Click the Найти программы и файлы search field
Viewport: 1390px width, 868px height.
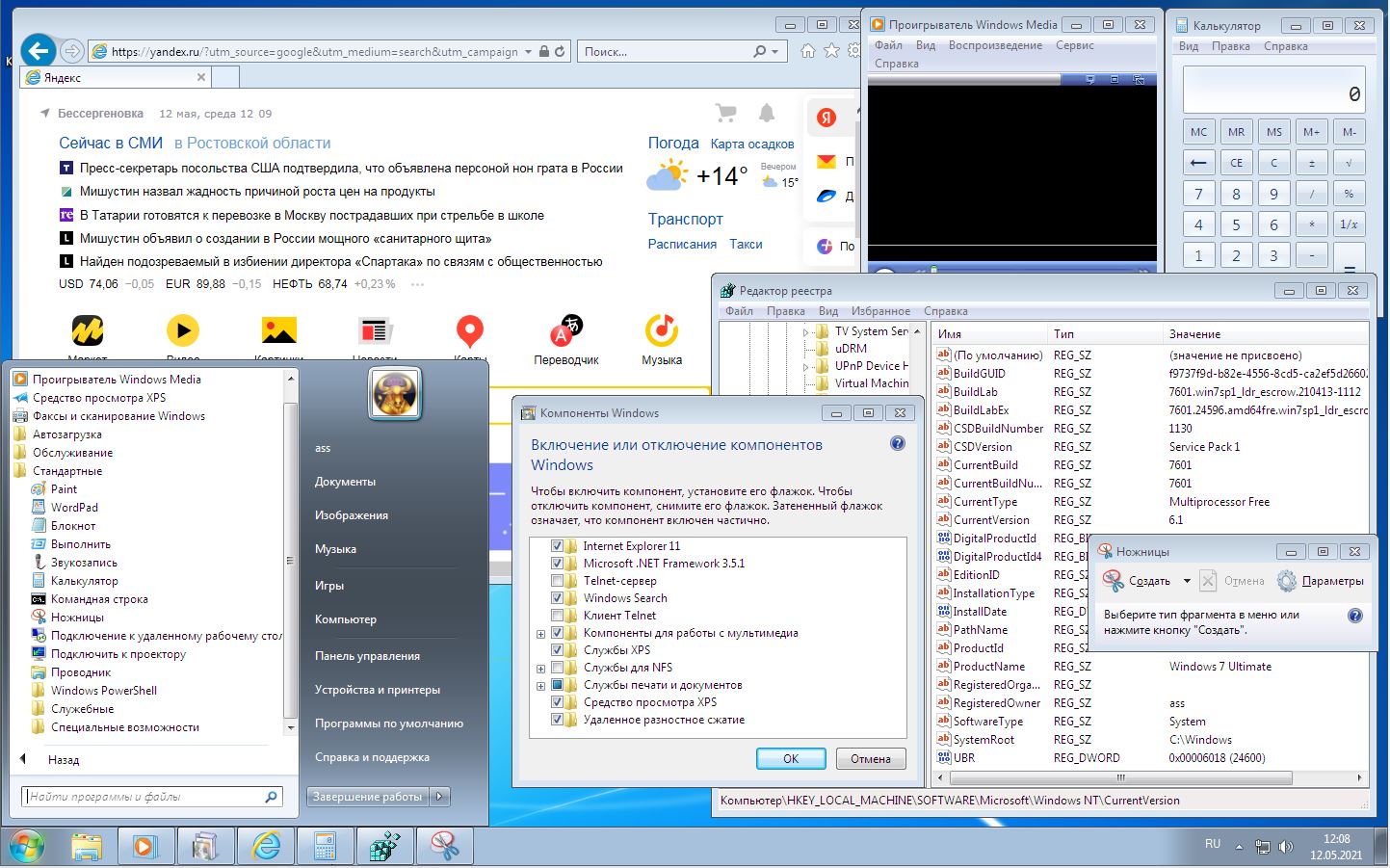pyautogui.click(x=143, y=797)
